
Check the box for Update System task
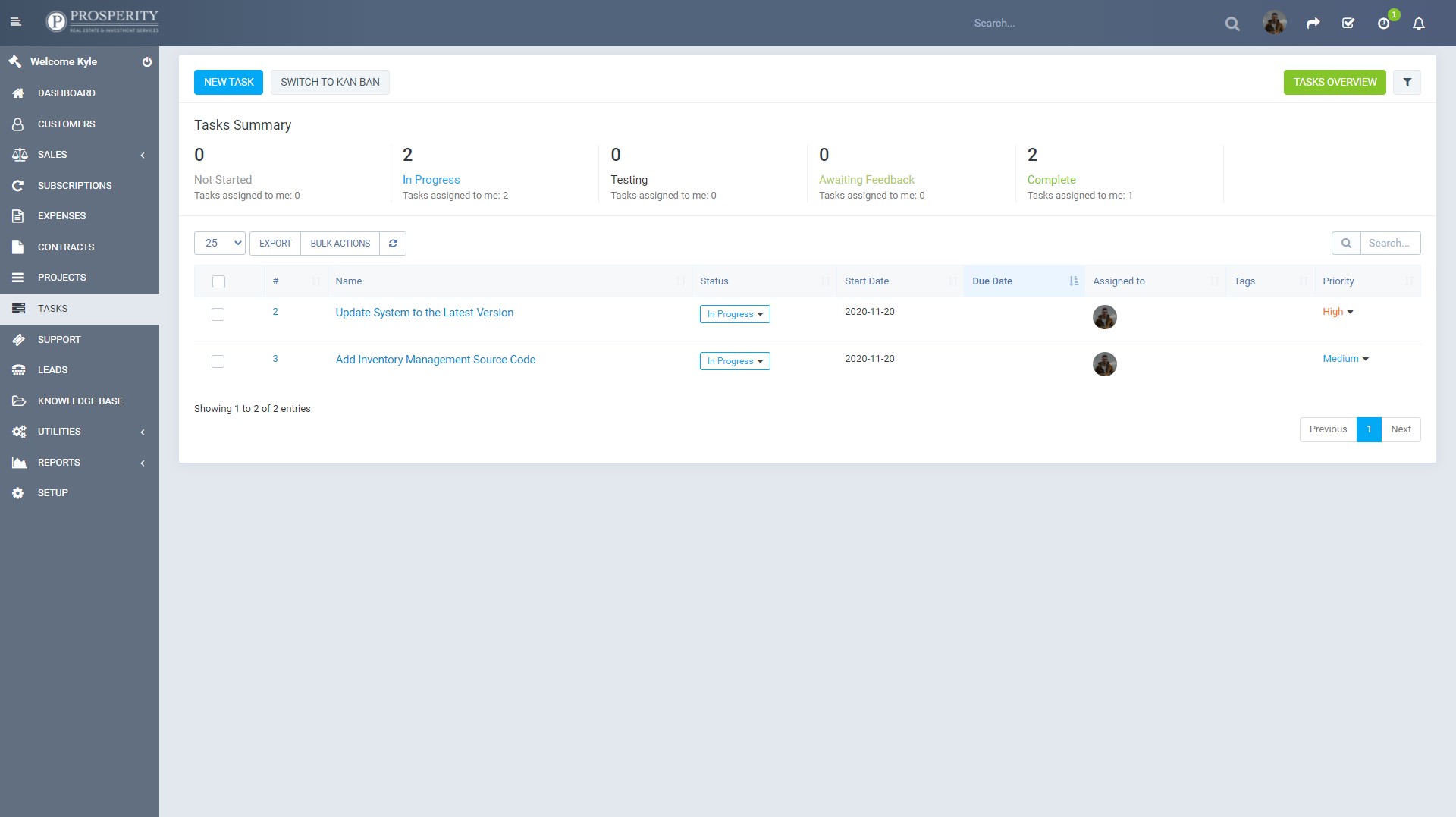click(218, 314)
